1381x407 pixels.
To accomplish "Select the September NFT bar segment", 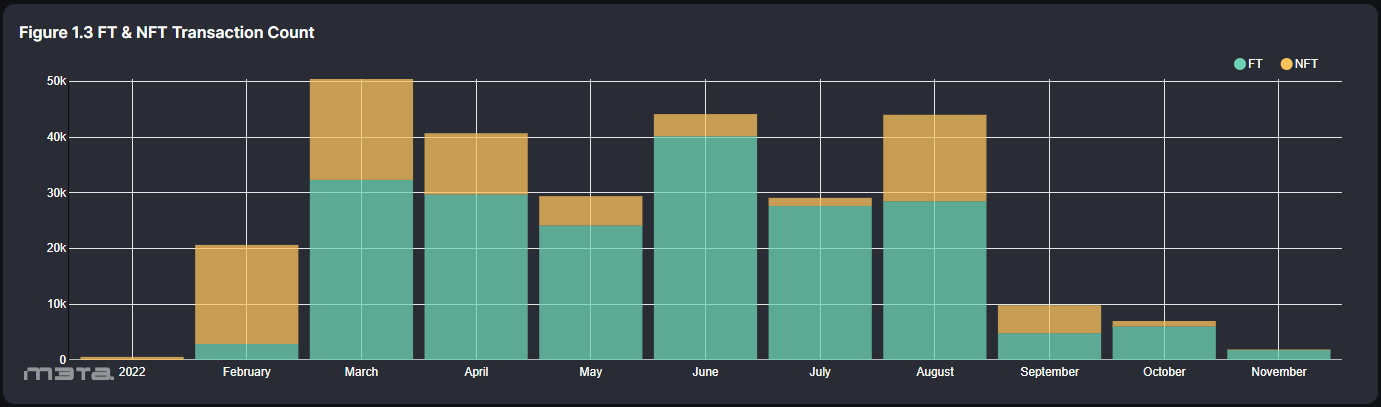I will click(1049, 319).
